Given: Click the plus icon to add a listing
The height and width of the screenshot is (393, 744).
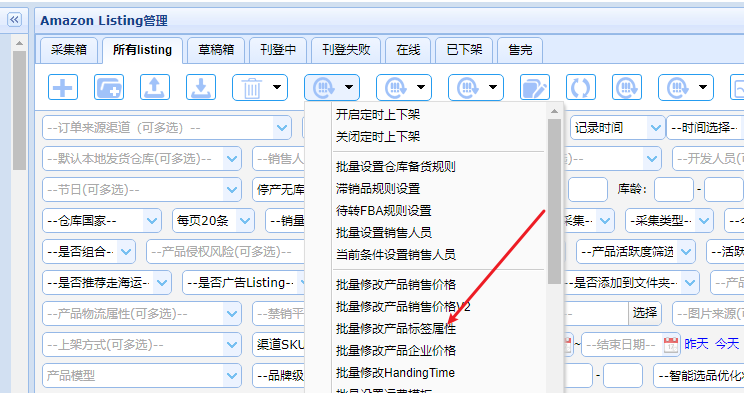Looking at the screenshot, I should coord(63,87).
